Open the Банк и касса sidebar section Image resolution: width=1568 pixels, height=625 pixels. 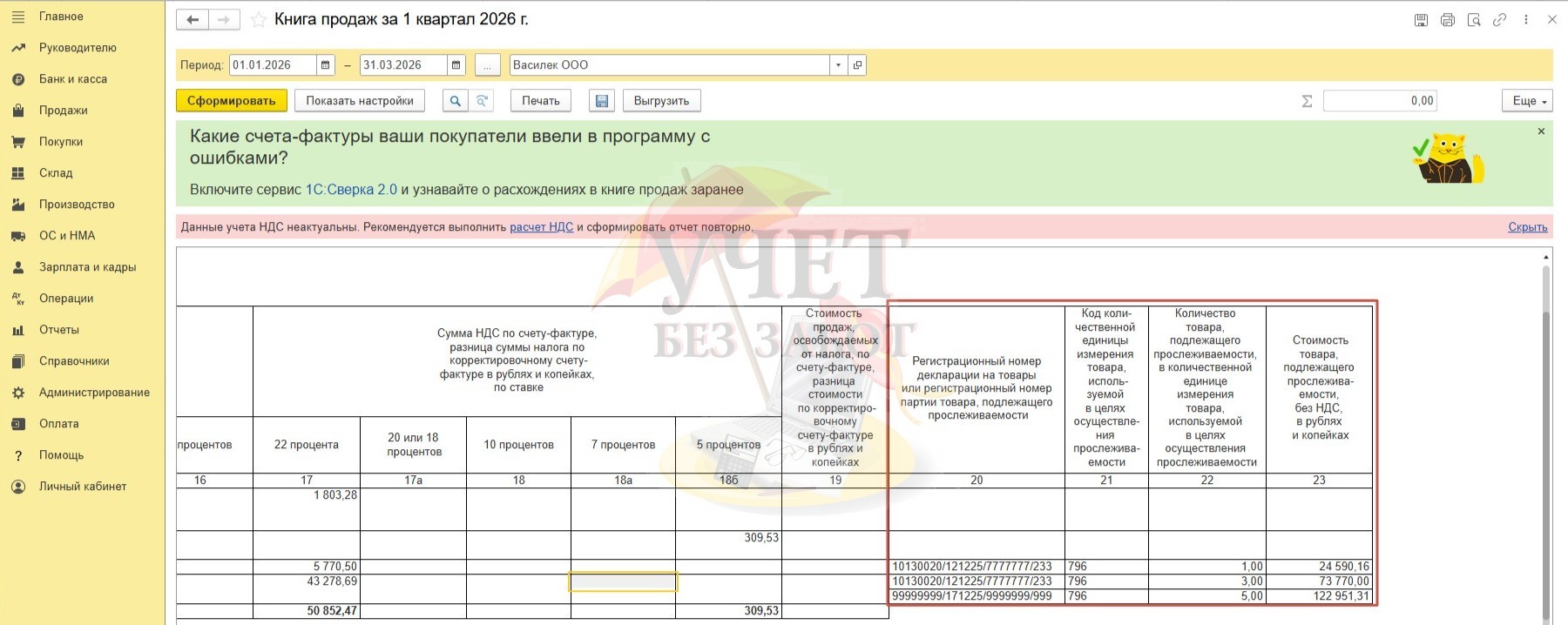pyautogui.click(x=72, y=79)
